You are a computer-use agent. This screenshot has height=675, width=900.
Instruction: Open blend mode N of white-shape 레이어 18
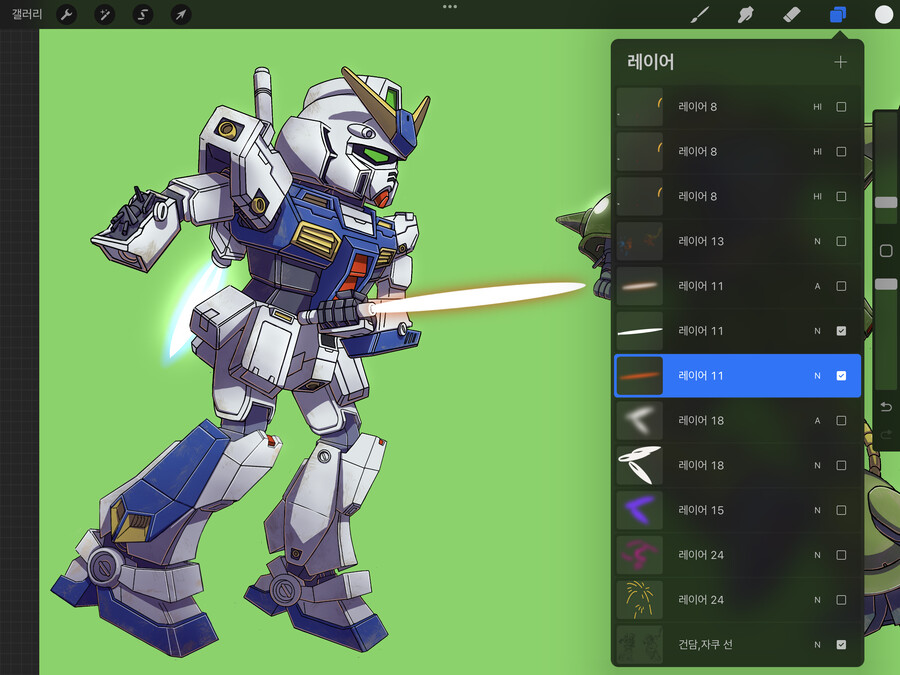pos(817,465)
